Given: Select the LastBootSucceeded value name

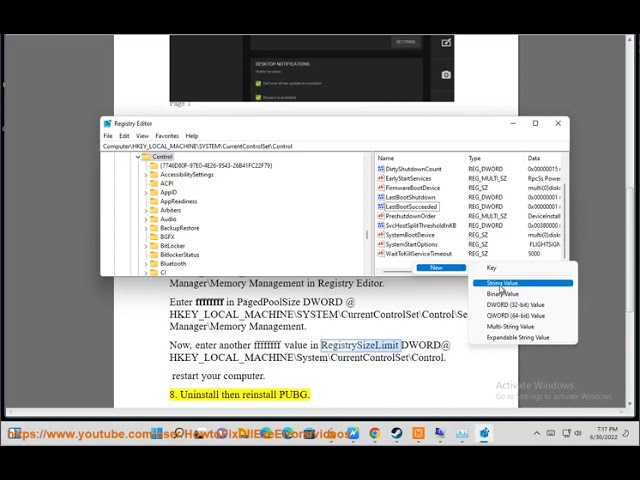Looking at the screenshot, I should pyautogui.click(x=412, y=207).
